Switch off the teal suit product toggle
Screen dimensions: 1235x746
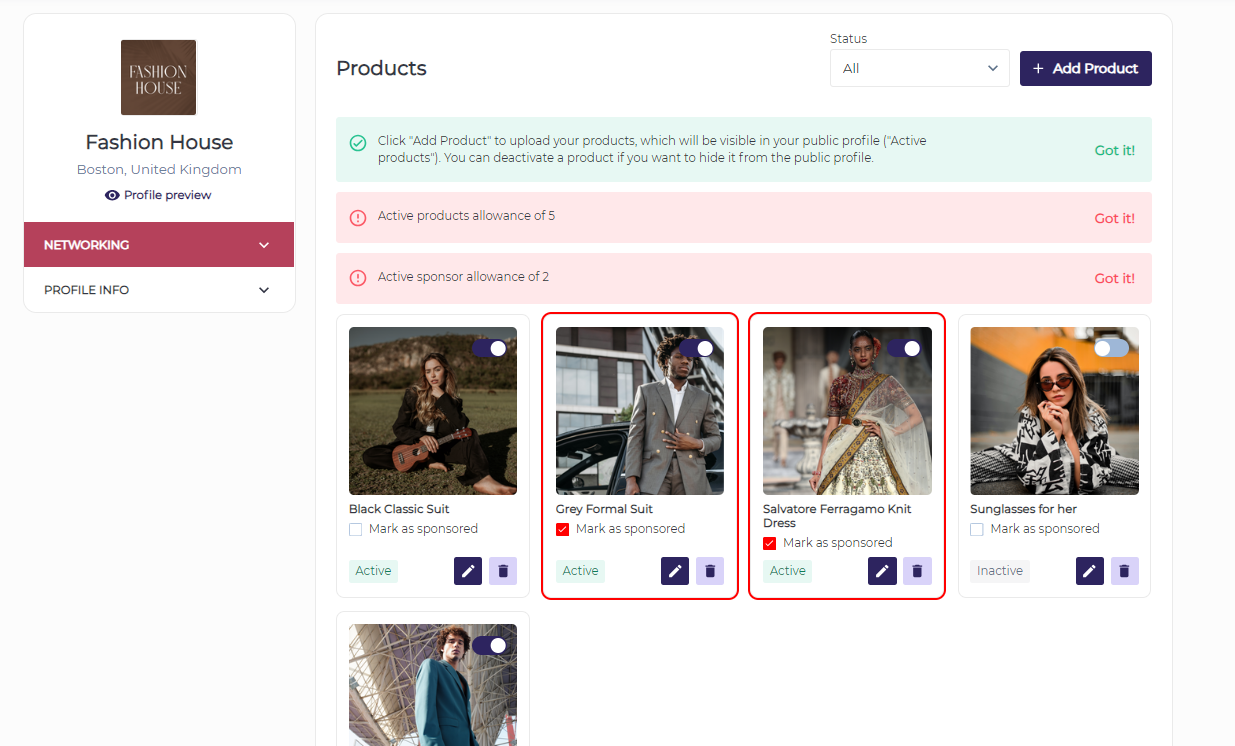(490, 645)
